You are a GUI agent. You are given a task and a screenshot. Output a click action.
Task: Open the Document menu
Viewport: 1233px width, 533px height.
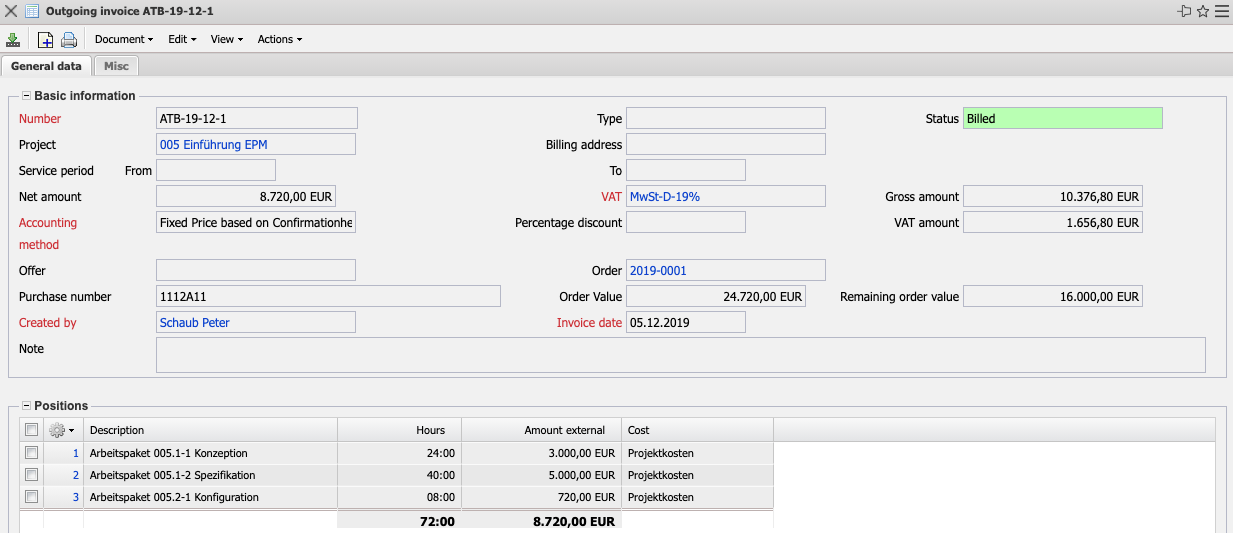click(x=123, y=40)
